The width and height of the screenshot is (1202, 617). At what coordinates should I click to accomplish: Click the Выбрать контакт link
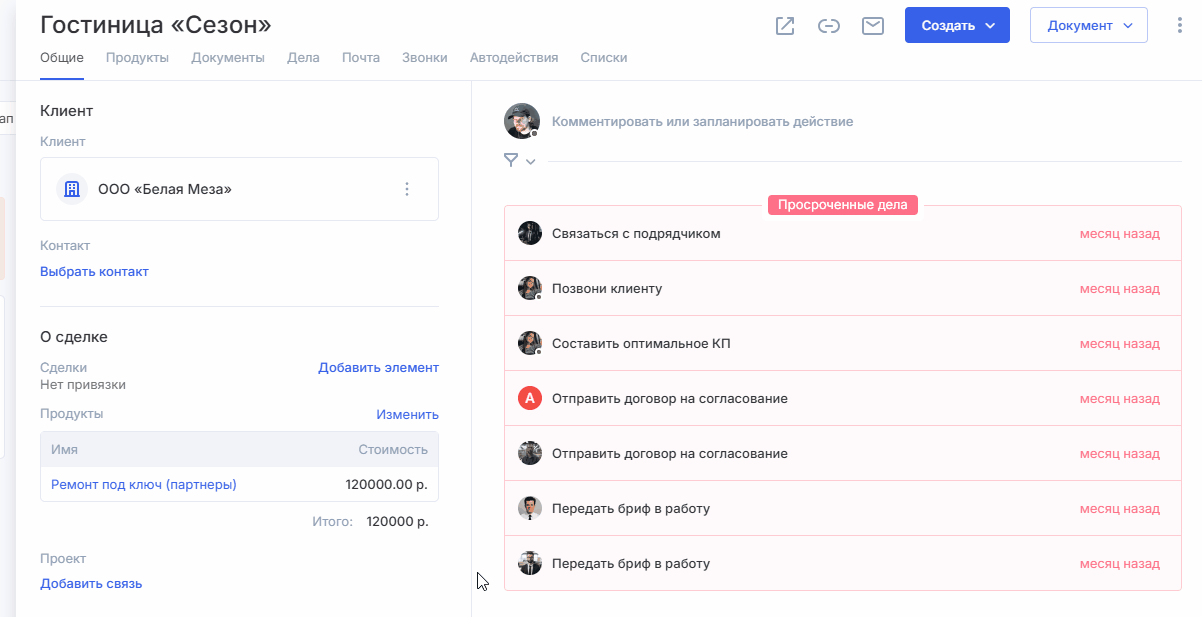(94, 271)
